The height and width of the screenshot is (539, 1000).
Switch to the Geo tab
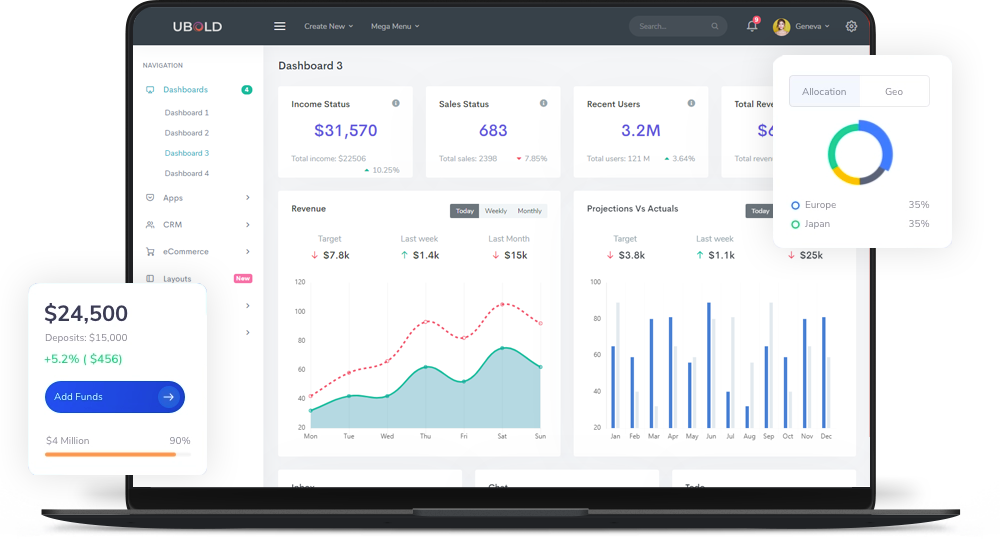[894, 91]
